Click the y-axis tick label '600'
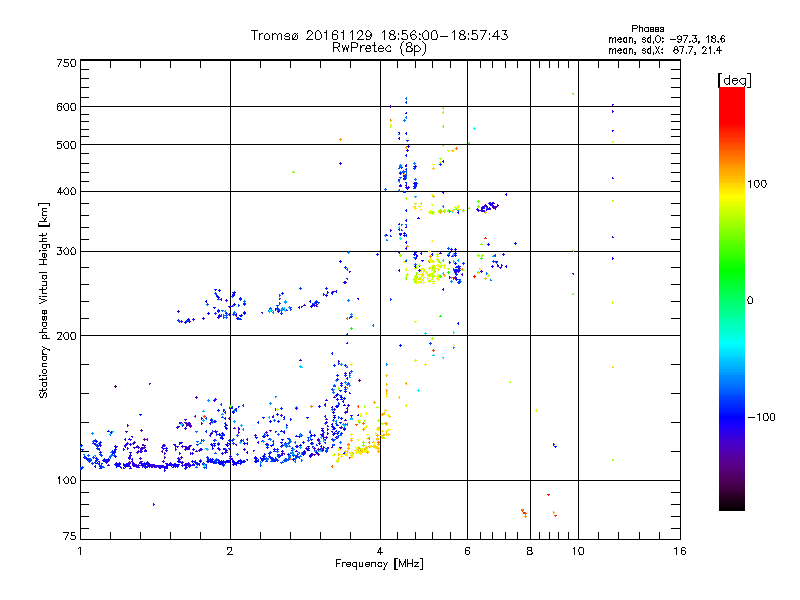This screenshot has width=800, height=600. (66, 107)
